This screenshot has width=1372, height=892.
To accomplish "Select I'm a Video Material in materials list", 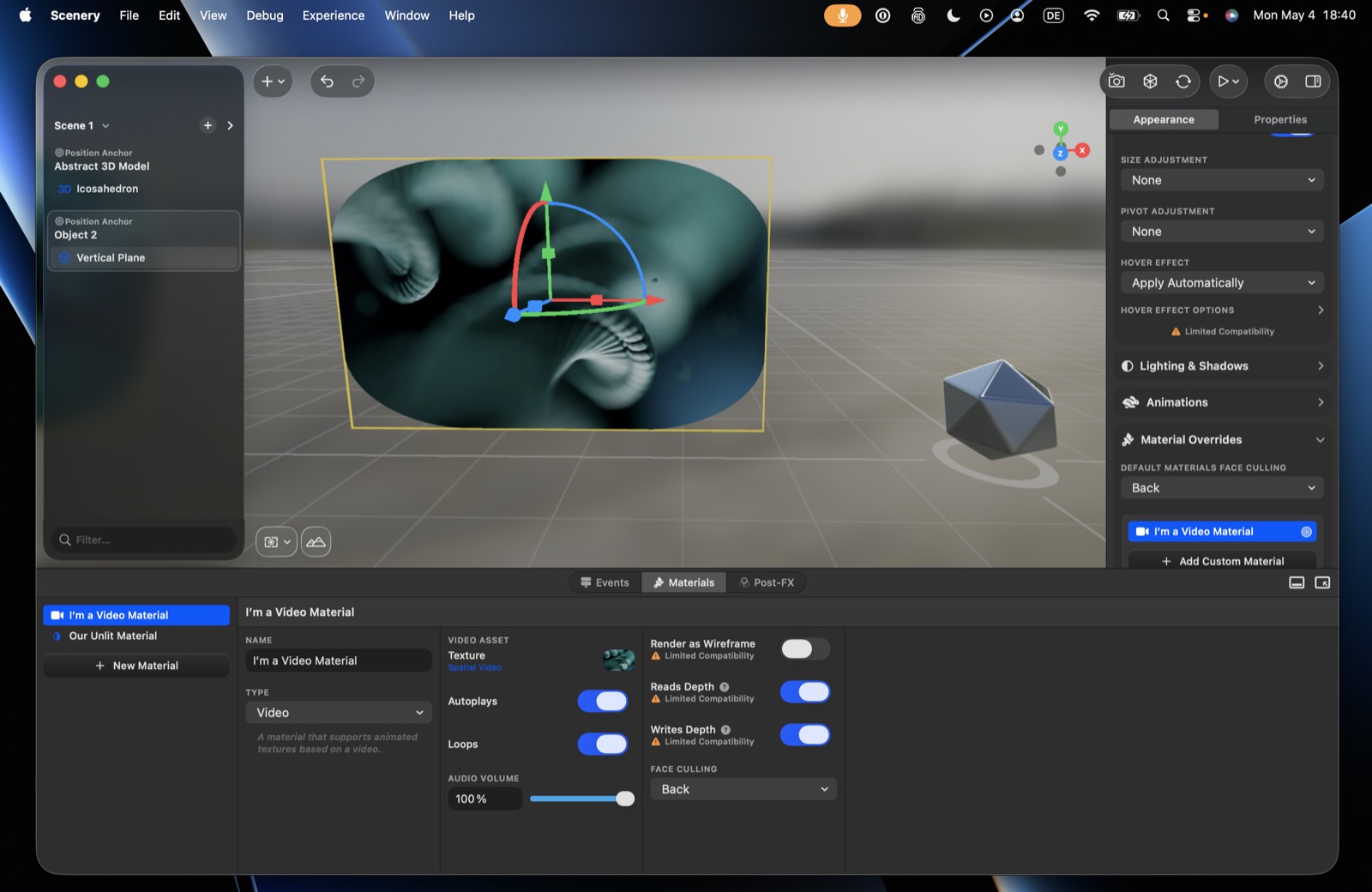I will point(136,615).
